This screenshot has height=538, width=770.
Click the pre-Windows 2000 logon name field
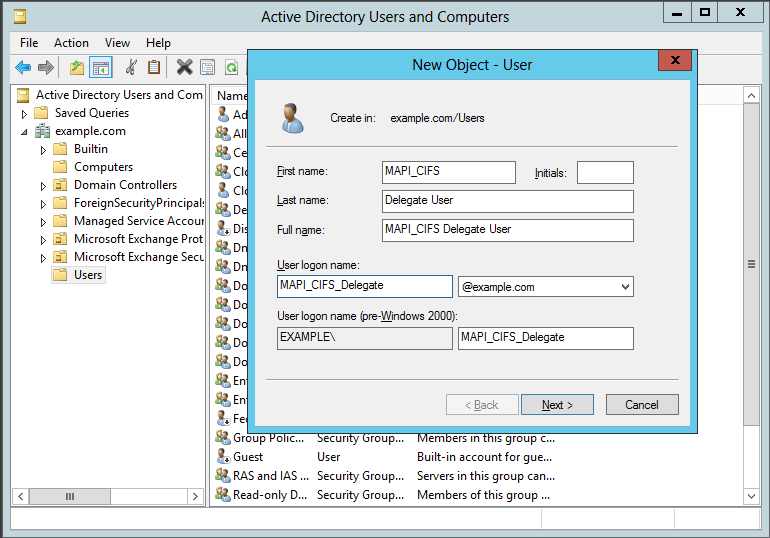click(x=546, y=338)
